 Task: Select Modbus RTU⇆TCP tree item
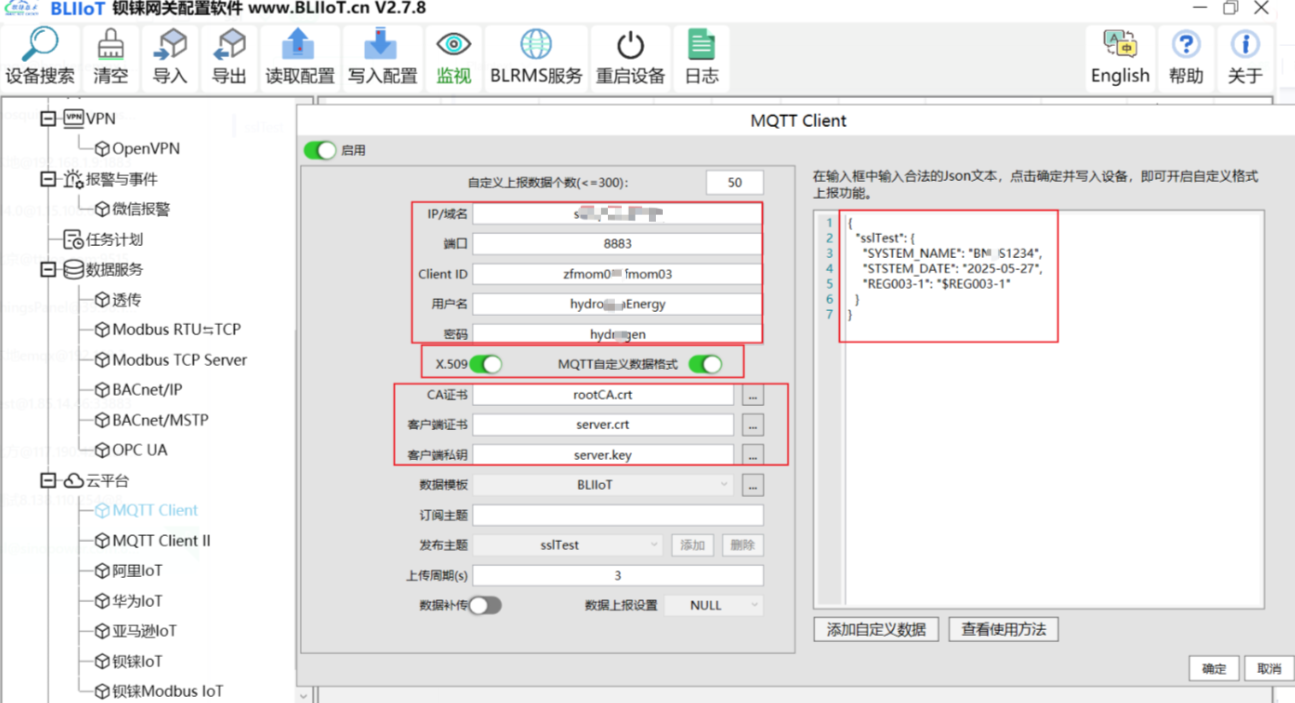tap(167, 329)
